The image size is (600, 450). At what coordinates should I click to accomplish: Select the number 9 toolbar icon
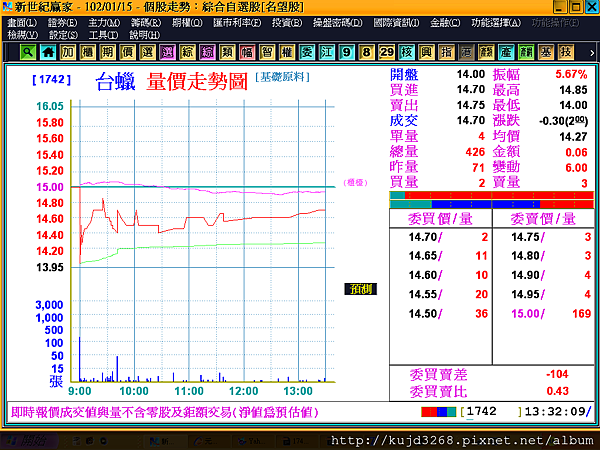(x=346, y=52)
